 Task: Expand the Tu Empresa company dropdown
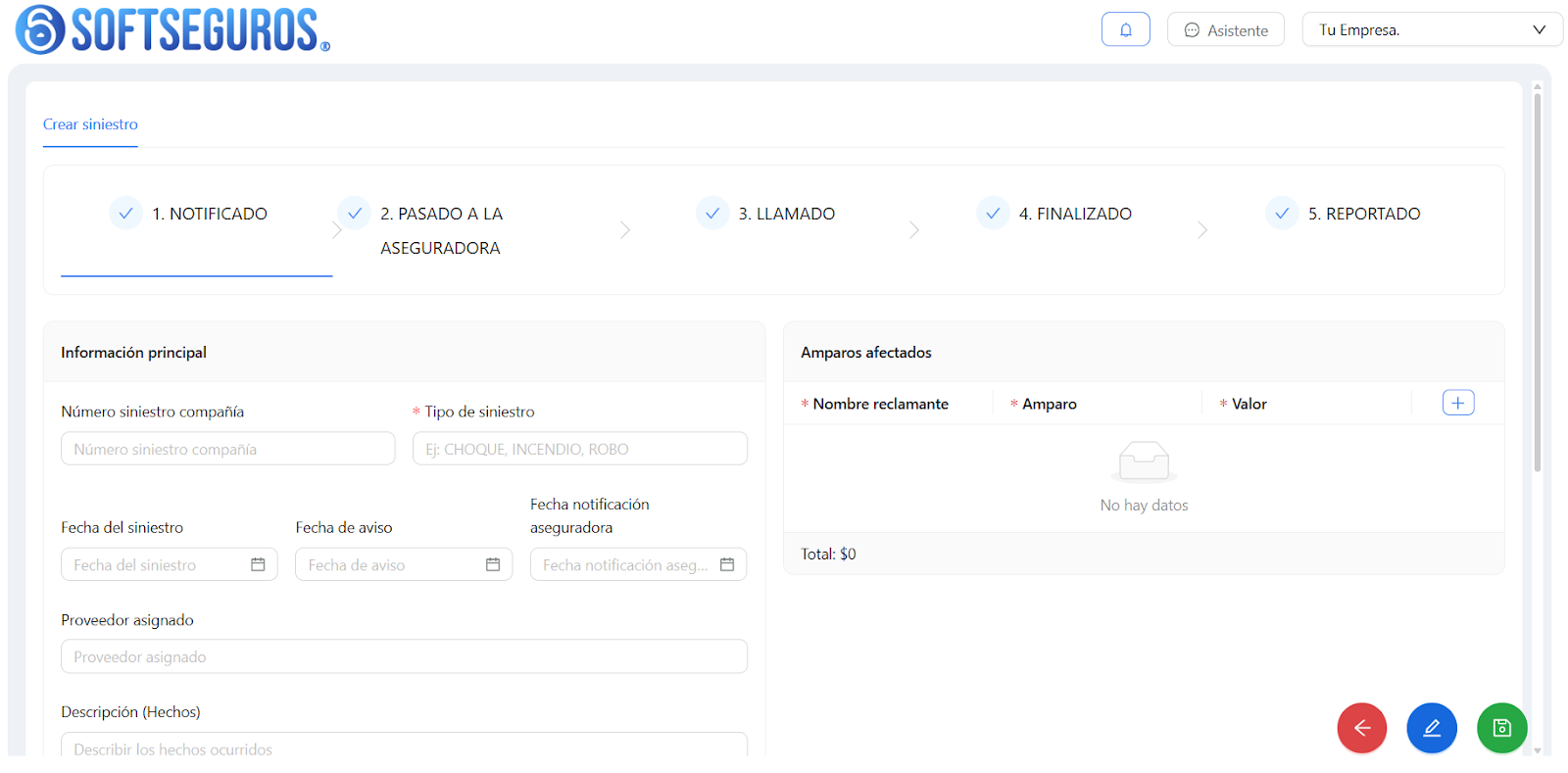click(1432, 29)
